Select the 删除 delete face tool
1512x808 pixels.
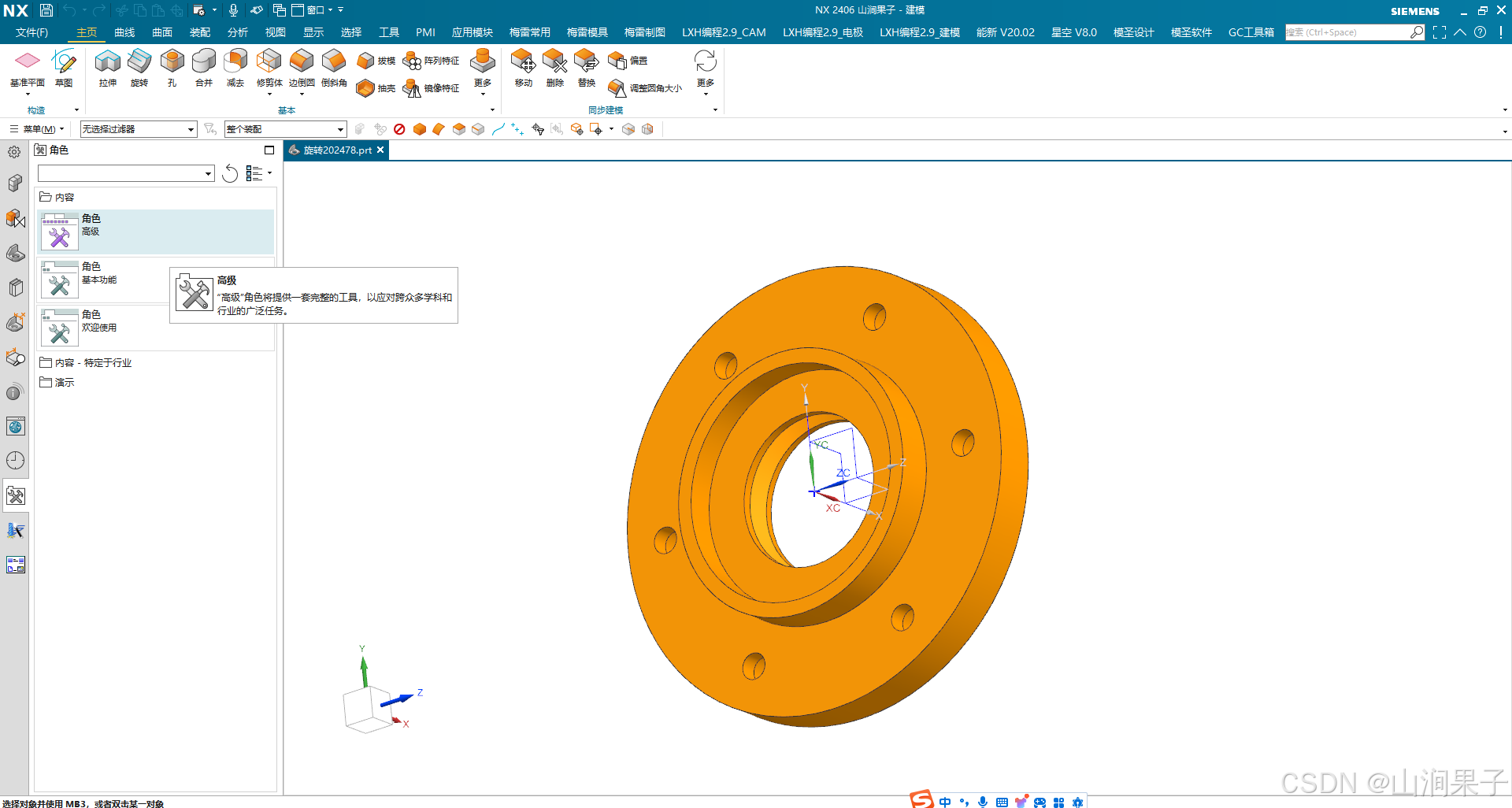pos(554,67)
